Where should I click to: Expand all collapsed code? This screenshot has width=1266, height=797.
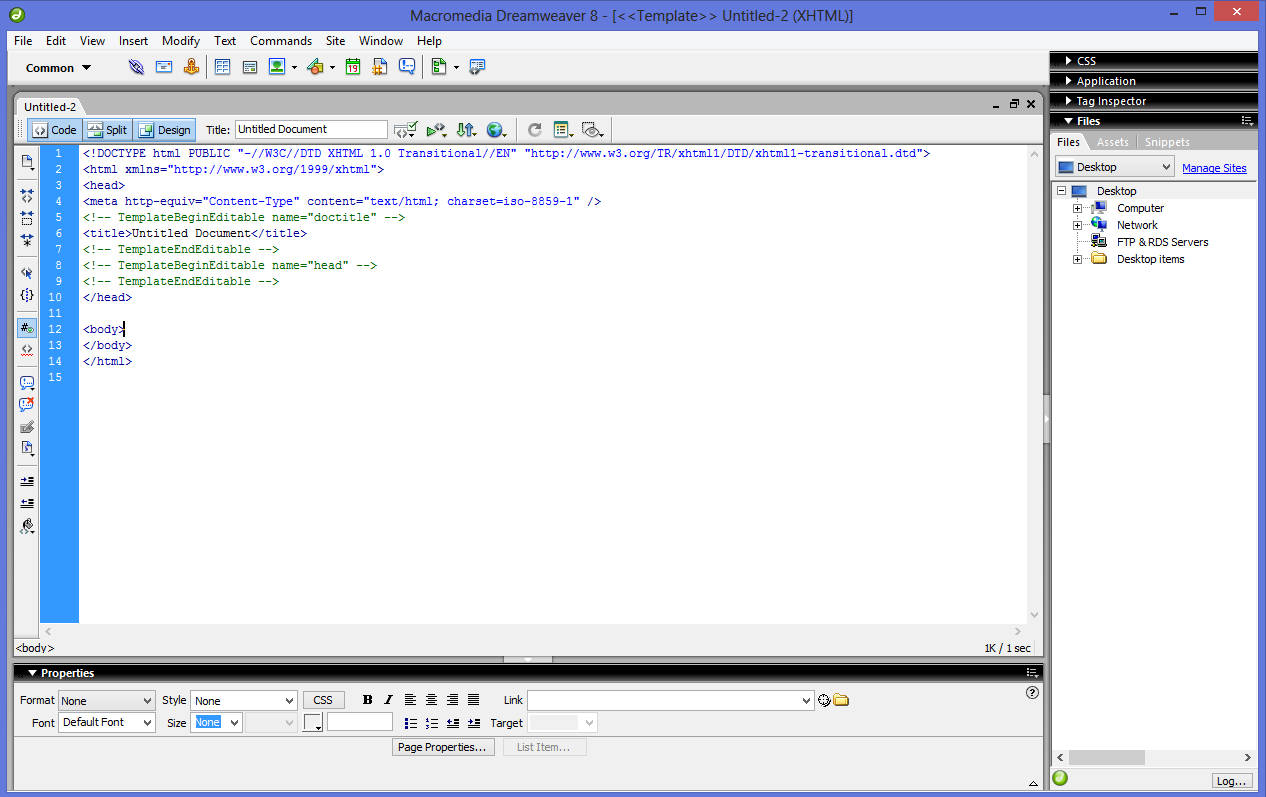coord(27,240)
